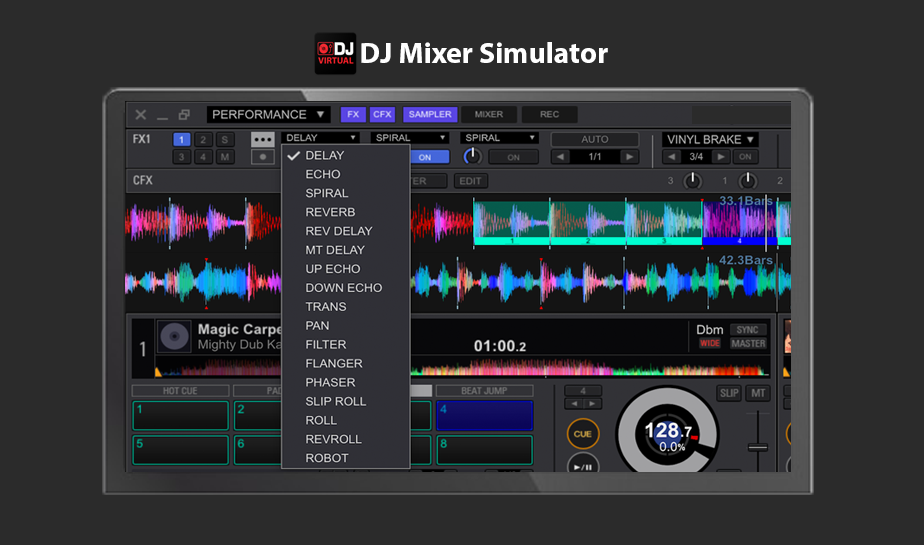Viewport: 924px width, 545px height.
Task: Open the second SPIRAL effect dropdown
Action: (x=499, y=138)
